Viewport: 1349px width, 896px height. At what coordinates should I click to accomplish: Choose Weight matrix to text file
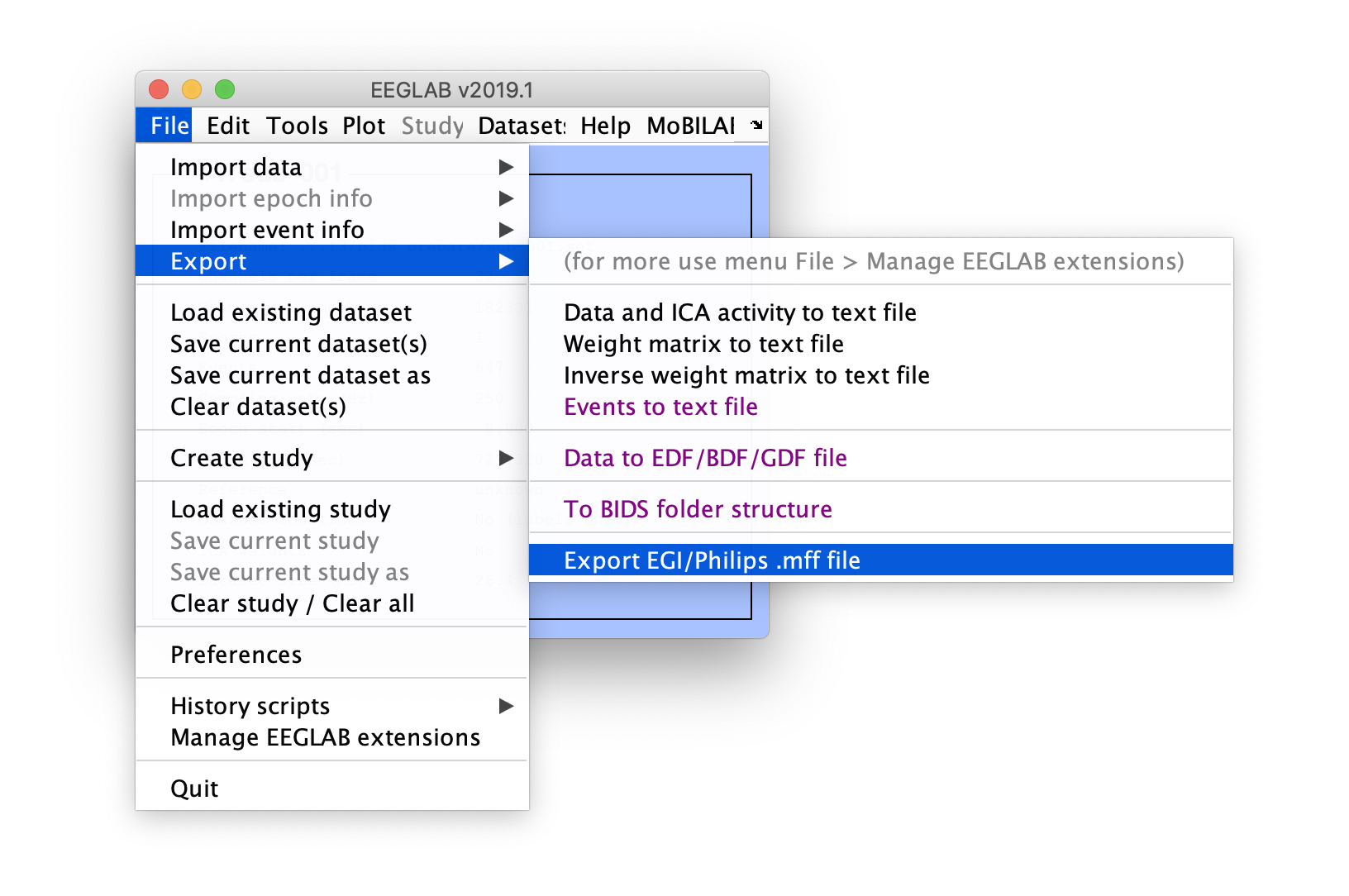pyautogui.click(x=703, y=344)
